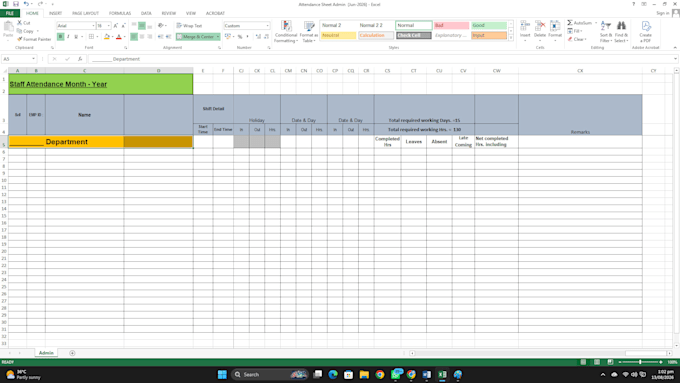
Task: Open Excel from the Windows taskbar
Action: (442, 374)
